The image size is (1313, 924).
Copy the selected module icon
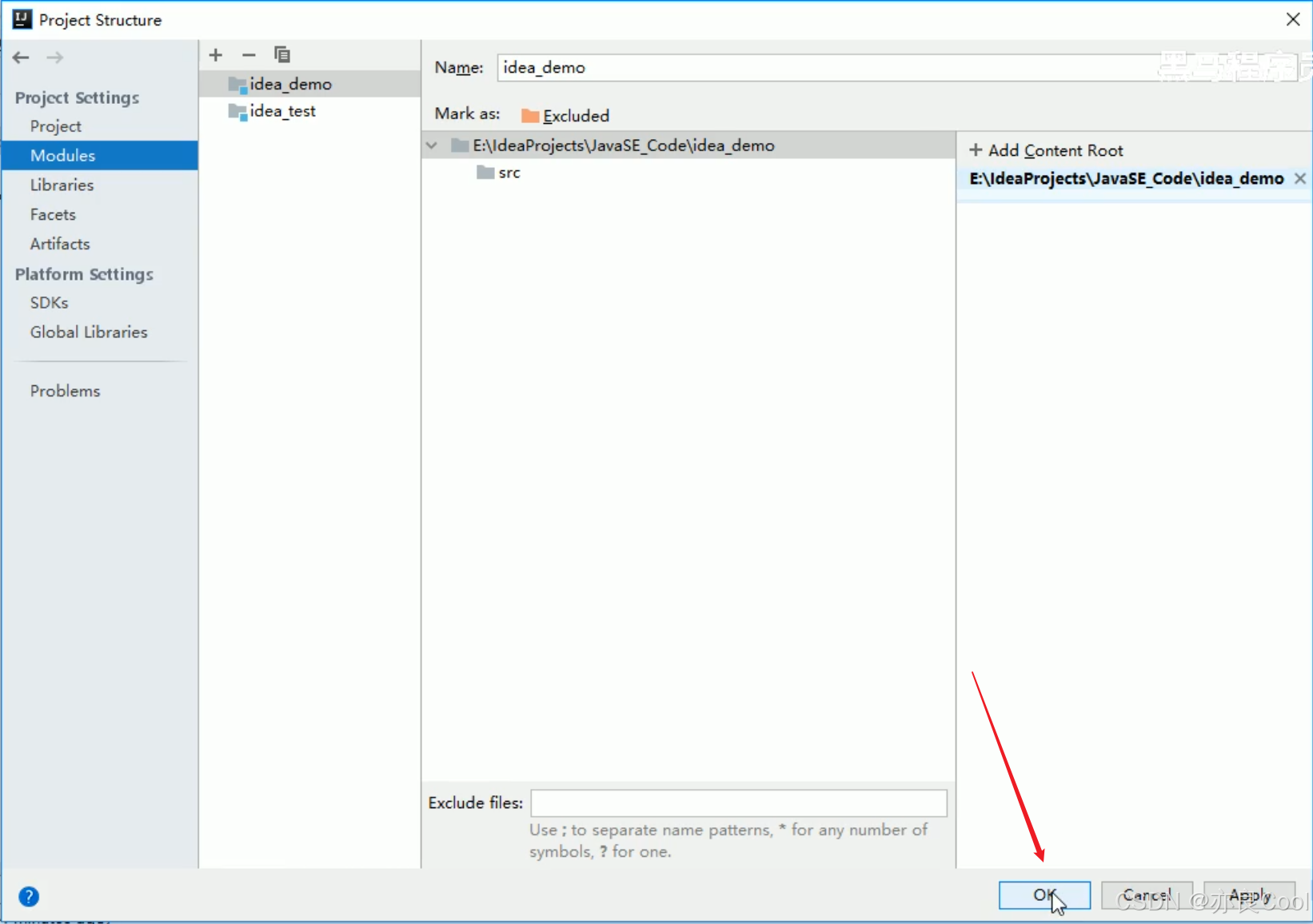tap(281, 54)
